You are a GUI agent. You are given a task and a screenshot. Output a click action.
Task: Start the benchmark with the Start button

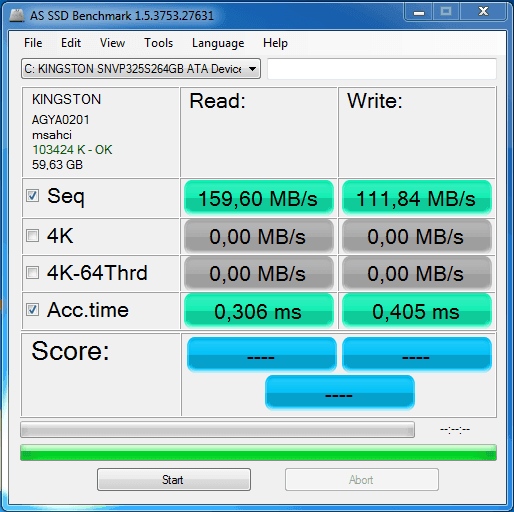pyautogui.click(x=174, y=480)
